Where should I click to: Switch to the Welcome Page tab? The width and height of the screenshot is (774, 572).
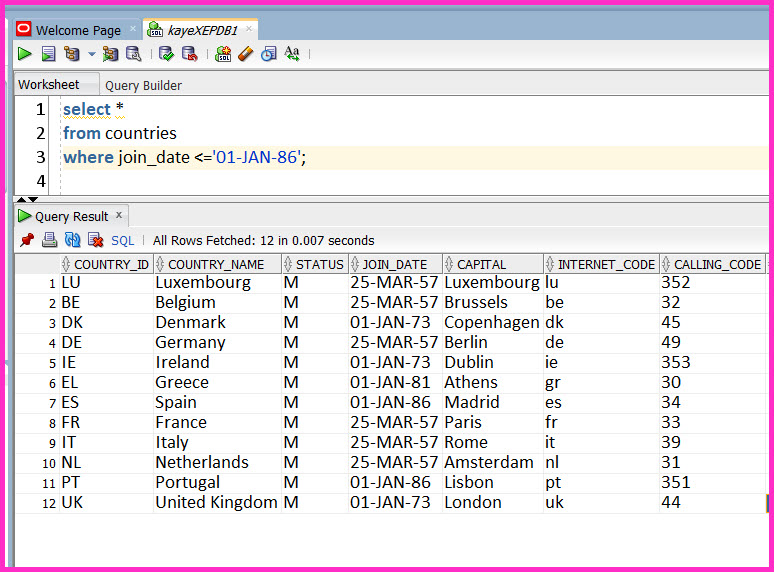(x=78, y=31)
